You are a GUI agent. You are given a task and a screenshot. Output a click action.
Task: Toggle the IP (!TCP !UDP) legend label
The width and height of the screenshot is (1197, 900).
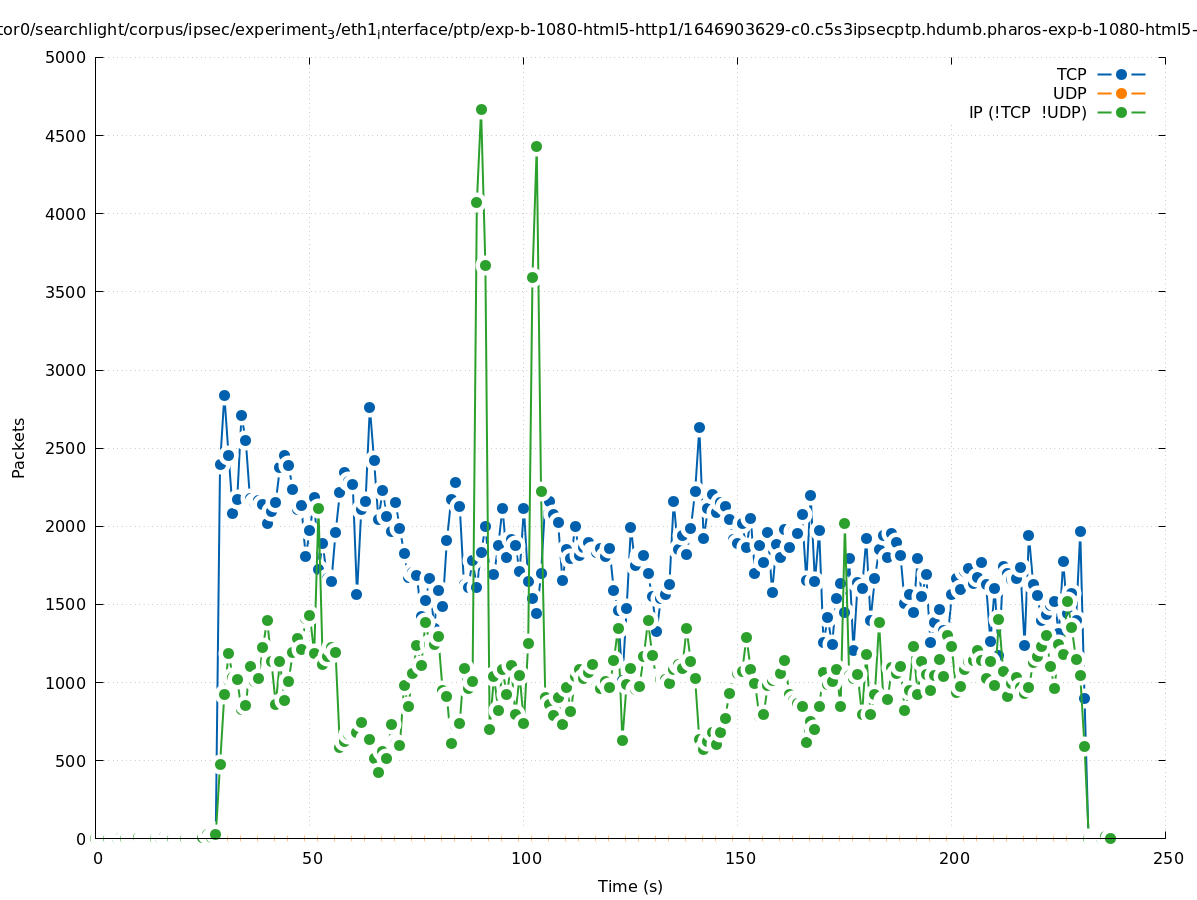click(x=1027, y=112)
